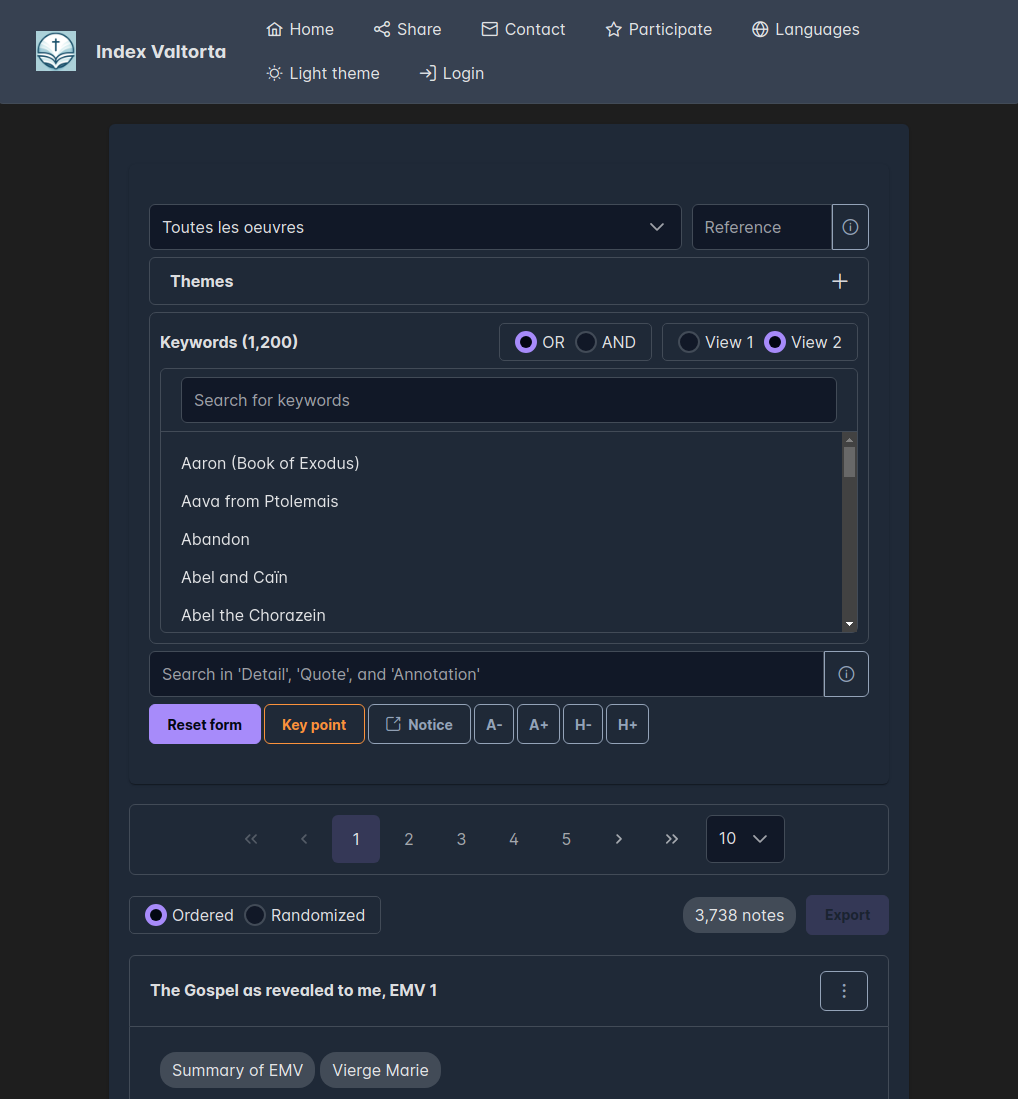Select the AND keyword combination mode
Viewport: 1018px width, 1099px height.
[585, 341]
